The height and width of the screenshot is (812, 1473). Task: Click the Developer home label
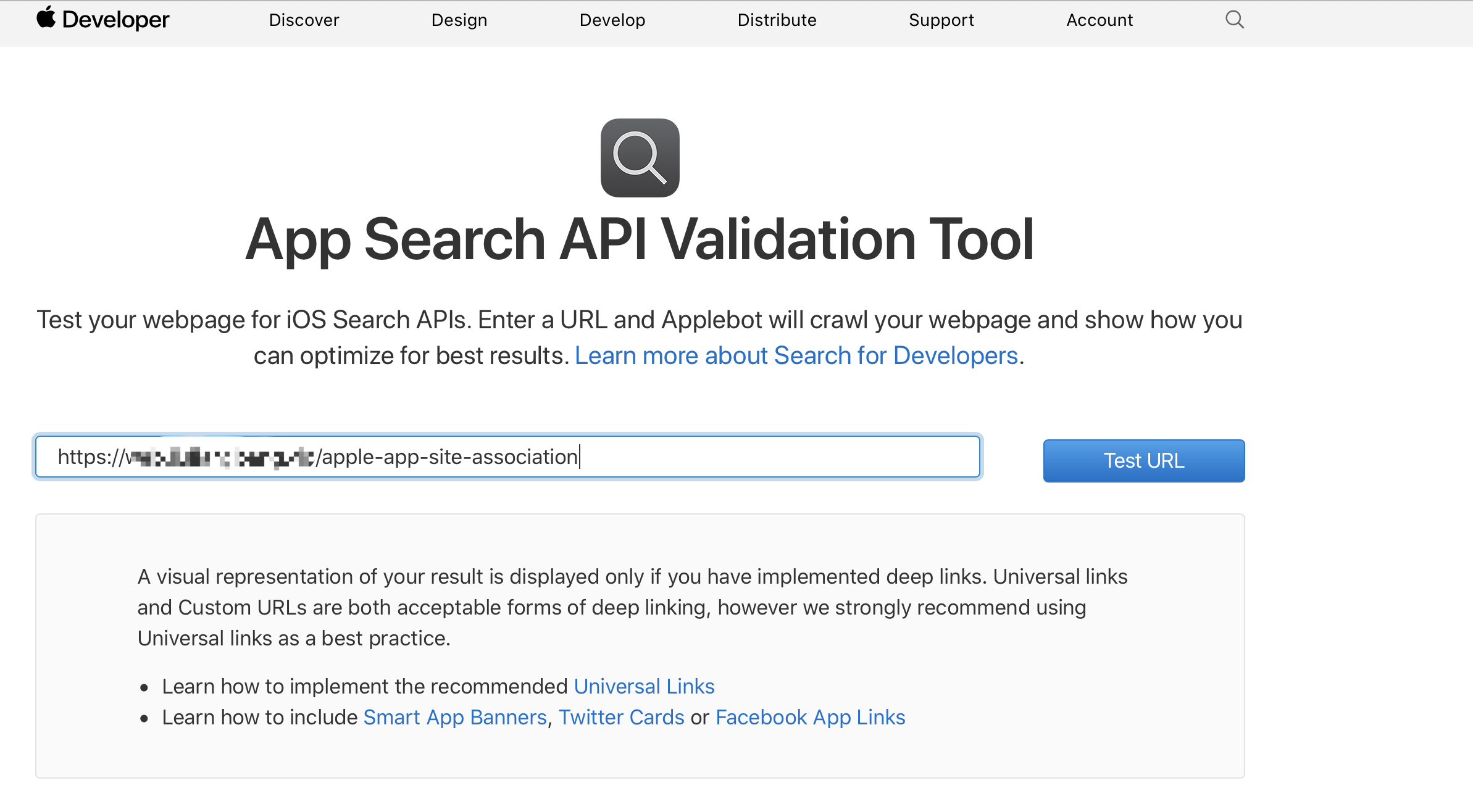[115, 20]
